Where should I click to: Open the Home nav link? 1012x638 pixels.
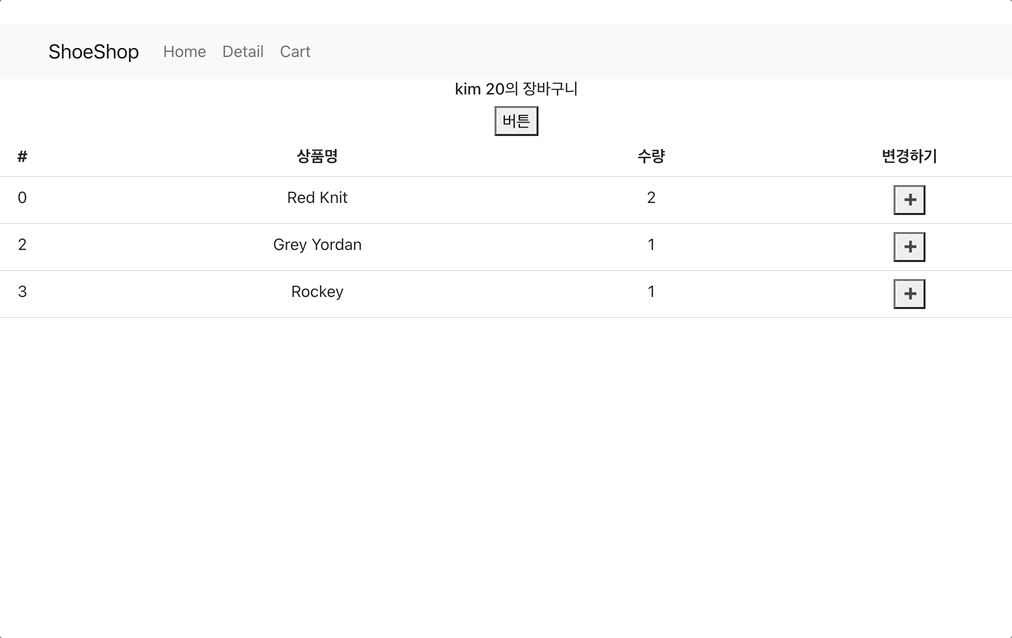(185, 52)
